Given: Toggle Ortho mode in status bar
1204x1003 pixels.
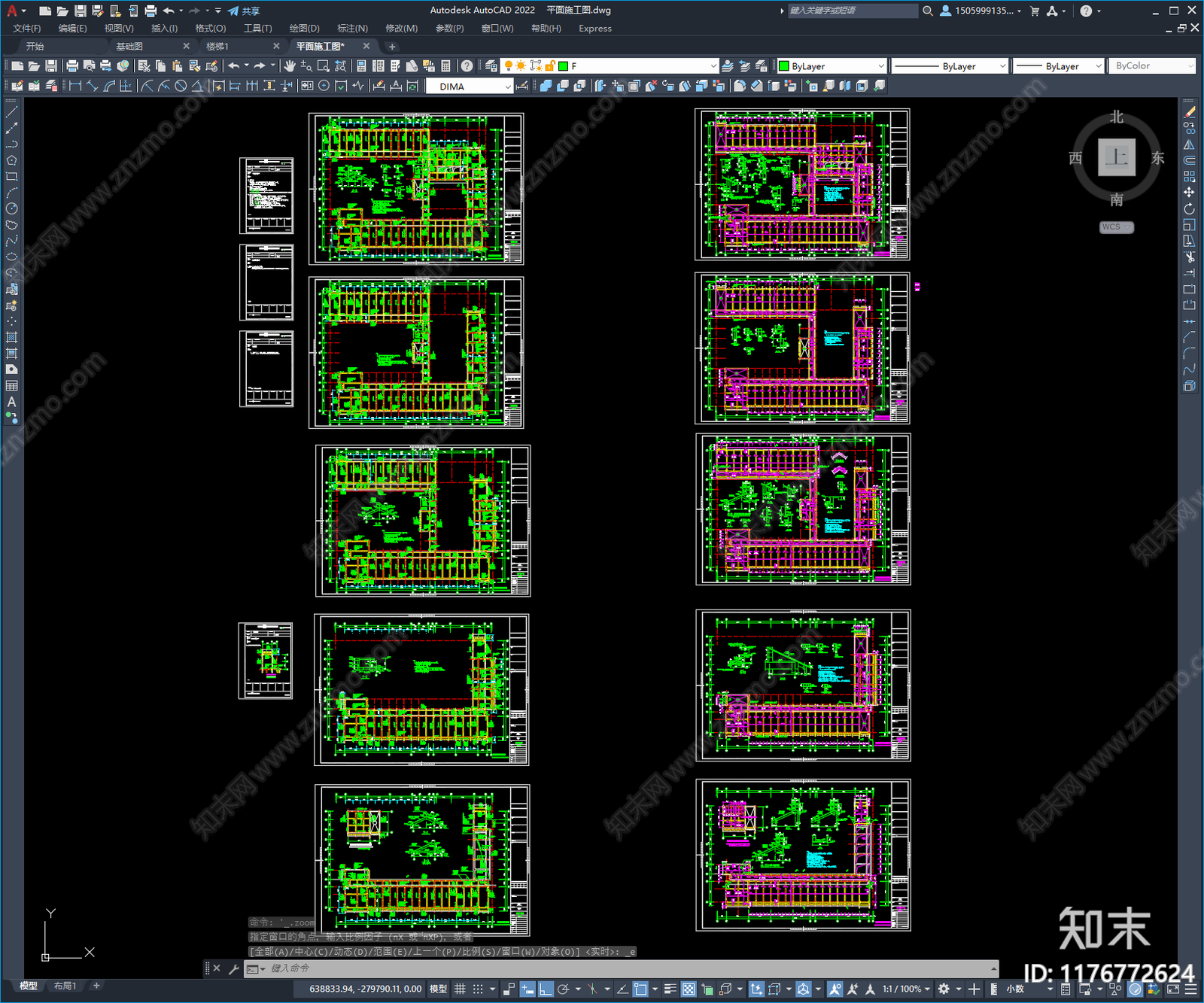Looking at the screenshot, I should tap(546, 989).
